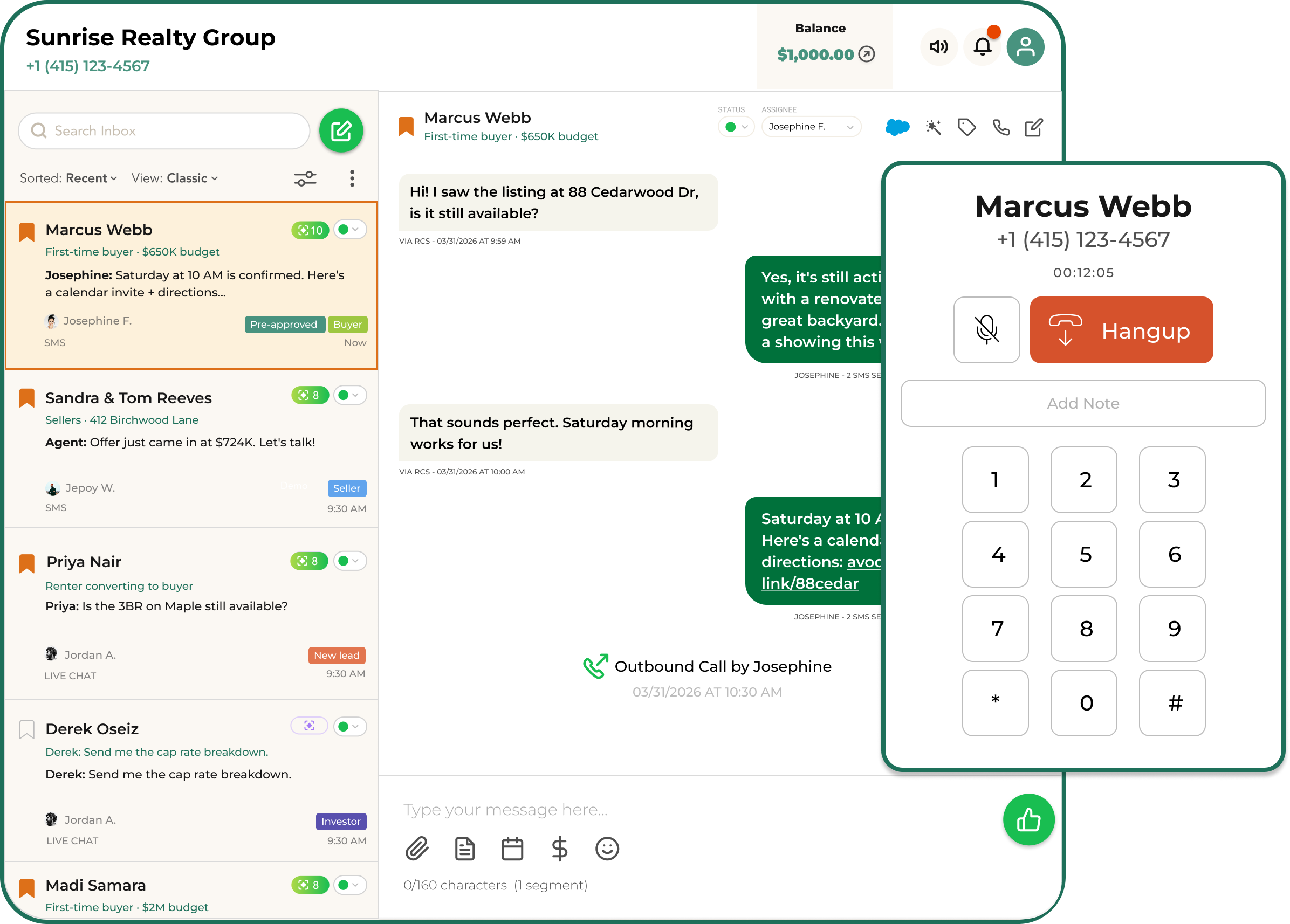Toggle the speaker sound icon in header
The height and width of the screenshot is (924, 1290).
[x=938, y=46]
